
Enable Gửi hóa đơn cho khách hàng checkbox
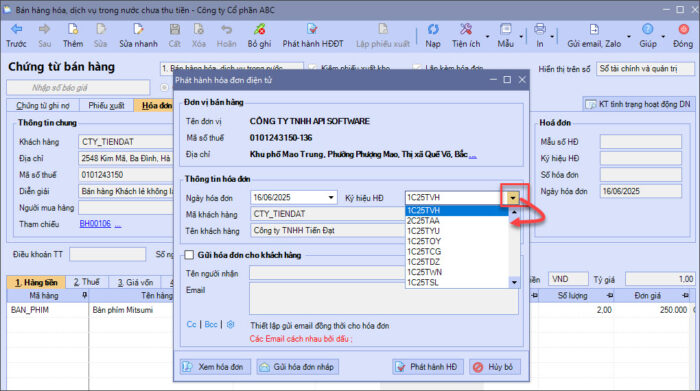(189, 255)
